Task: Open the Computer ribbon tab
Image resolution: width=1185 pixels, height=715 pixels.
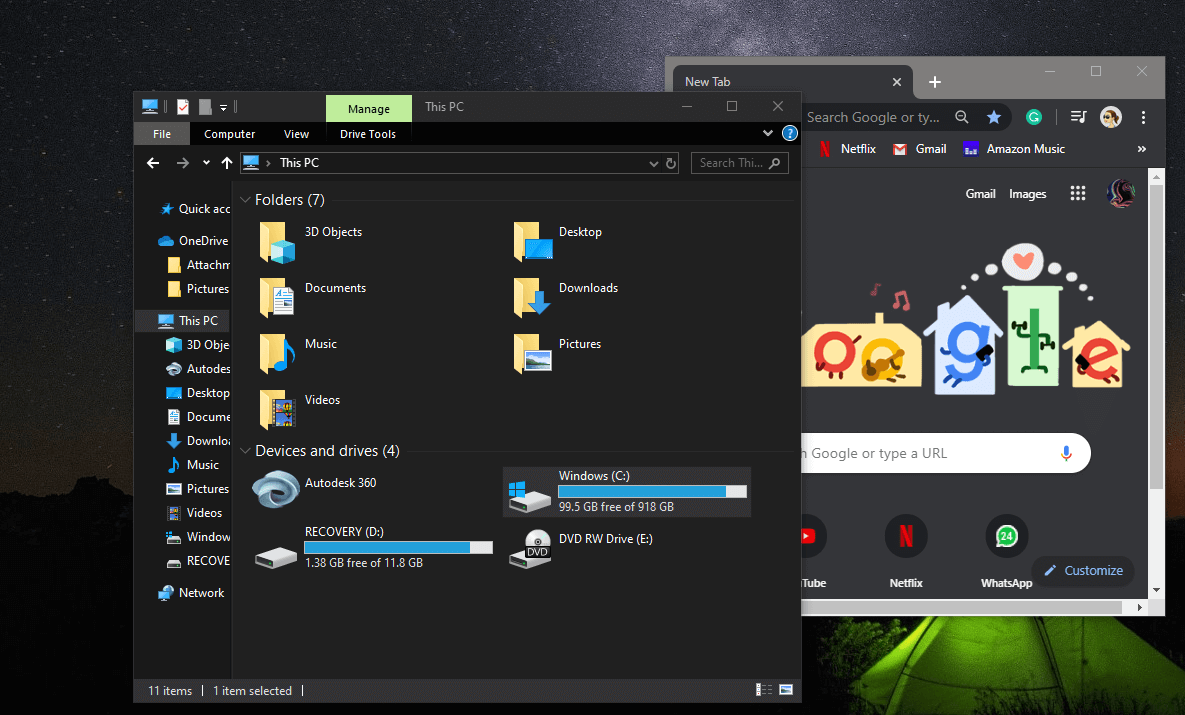Action: (x=229, y=134)
